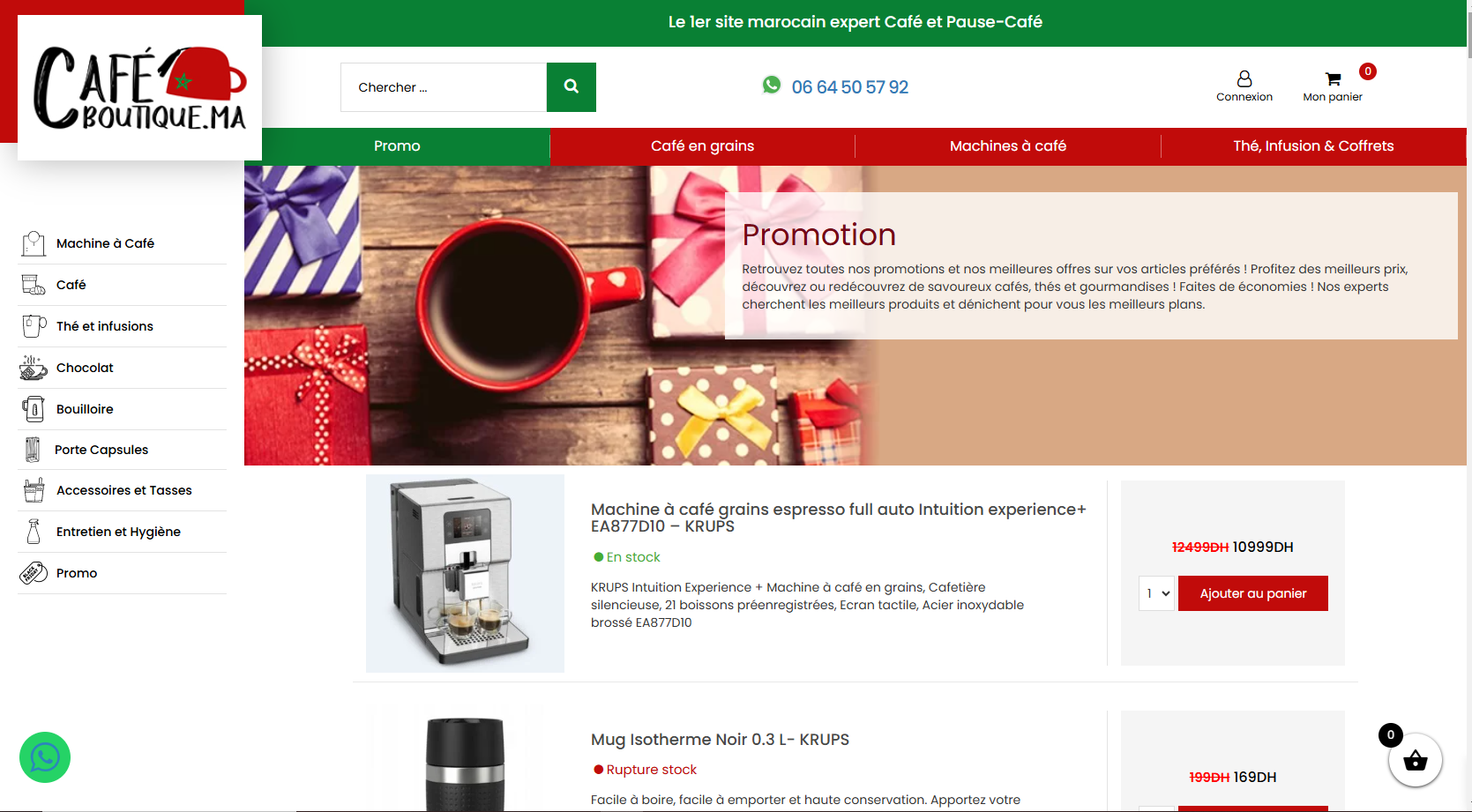Image resolution: width=1472 pixels, height=812 pixels.
Task: Click the Entretien et Hygiène spray icon
Action: click(34, 532)
